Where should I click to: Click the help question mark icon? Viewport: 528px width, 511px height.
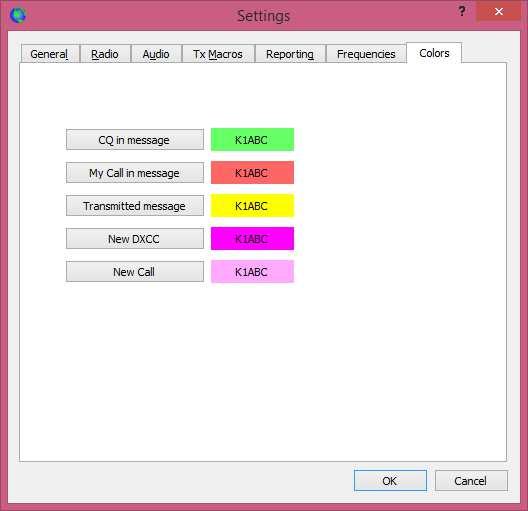(462, 12)
